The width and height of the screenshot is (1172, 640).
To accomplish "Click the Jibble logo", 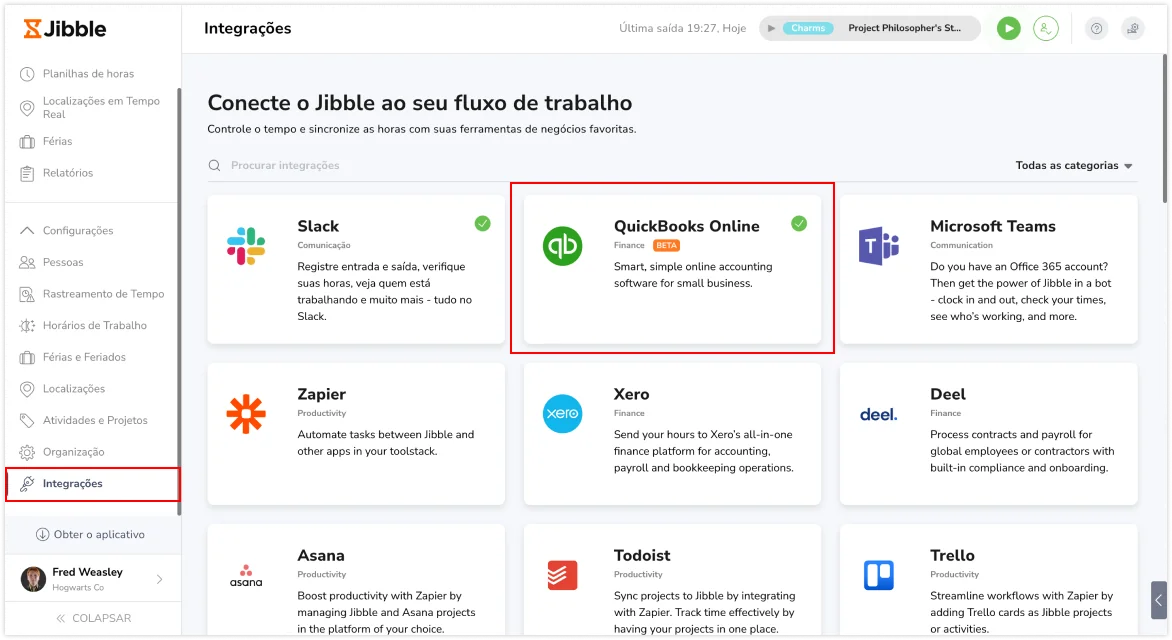I will [x=65, y=28].
